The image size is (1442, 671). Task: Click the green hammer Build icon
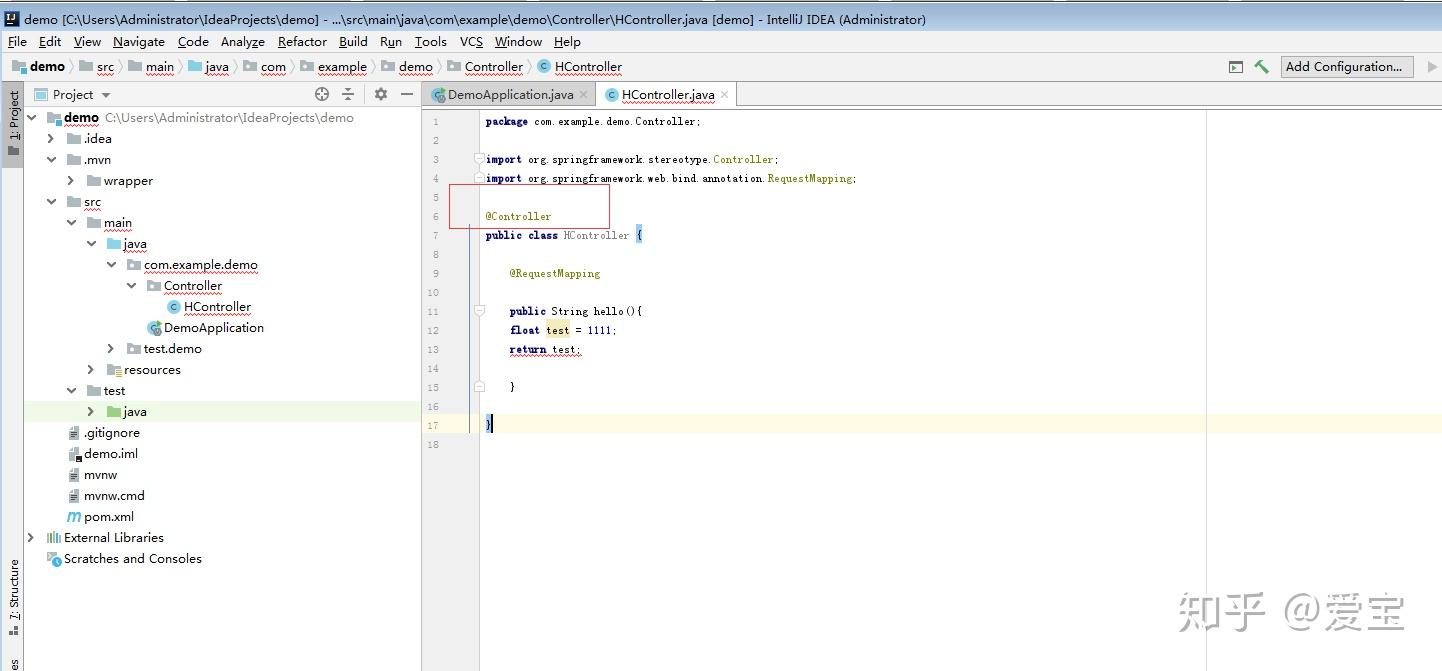pos(1261,67)
